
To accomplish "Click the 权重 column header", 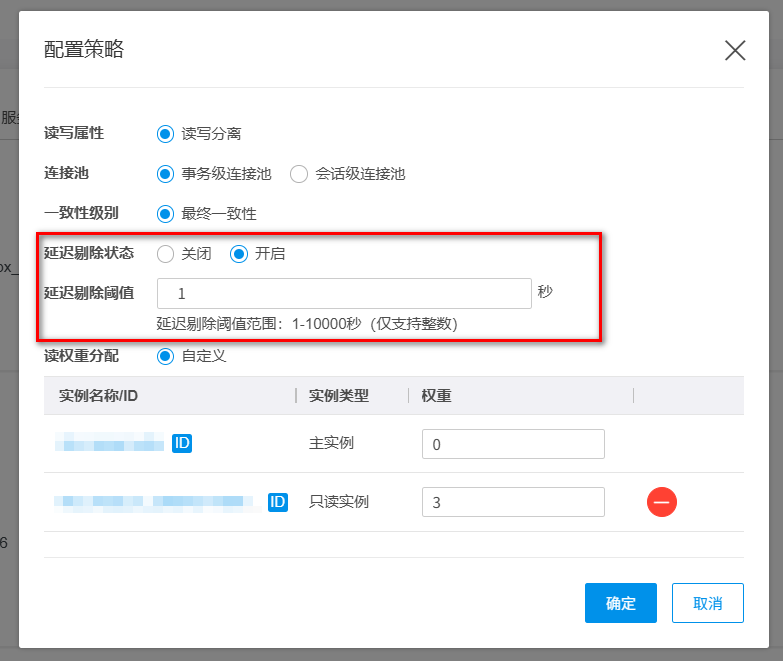I will click(436, 395).
